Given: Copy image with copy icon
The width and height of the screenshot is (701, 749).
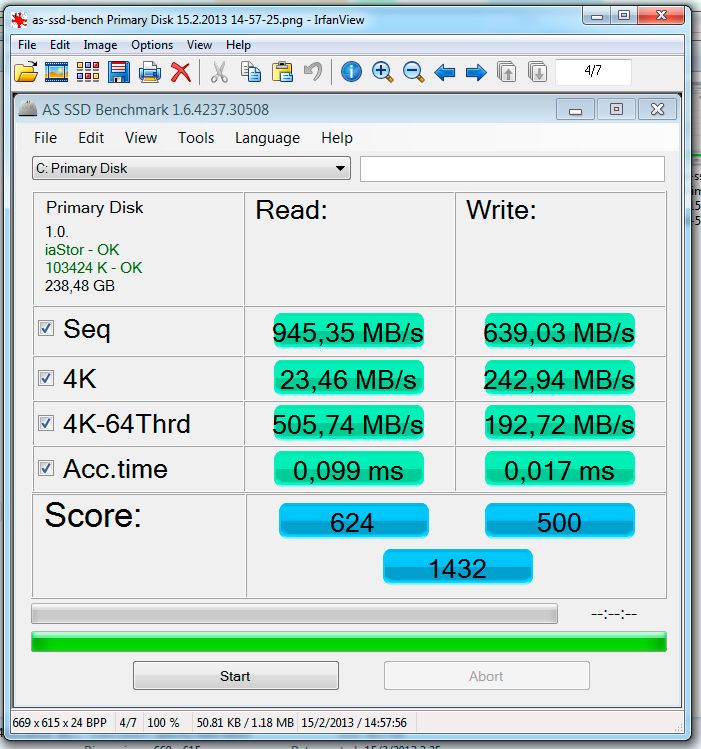Looking at the screenshot, I should coord(251,72).
